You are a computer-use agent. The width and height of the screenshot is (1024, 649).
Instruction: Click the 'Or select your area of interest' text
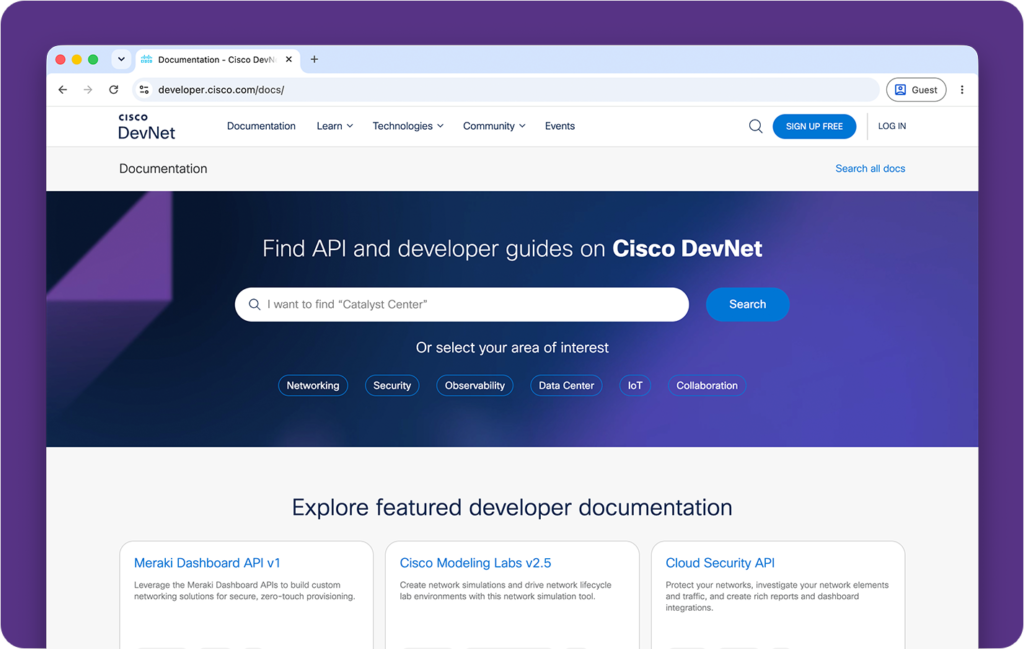click(x=512, y=347)
